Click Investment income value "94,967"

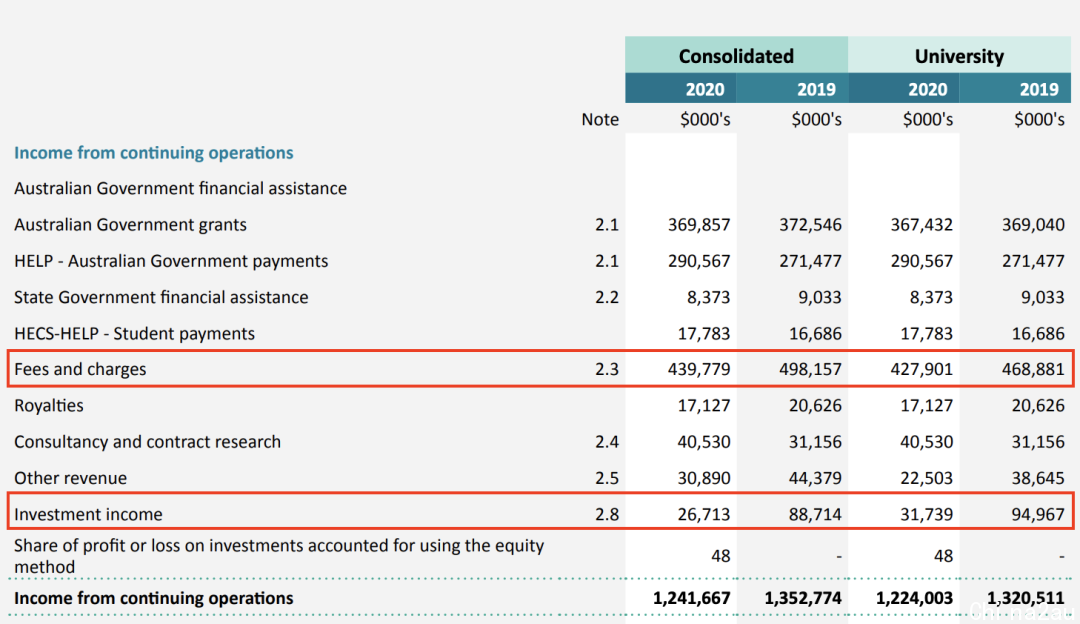1038,514
